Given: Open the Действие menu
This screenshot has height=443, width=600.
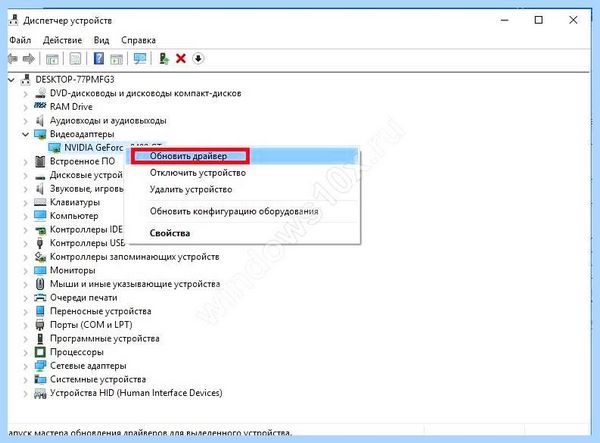Looking at the screenshot, I should point(62,40).
